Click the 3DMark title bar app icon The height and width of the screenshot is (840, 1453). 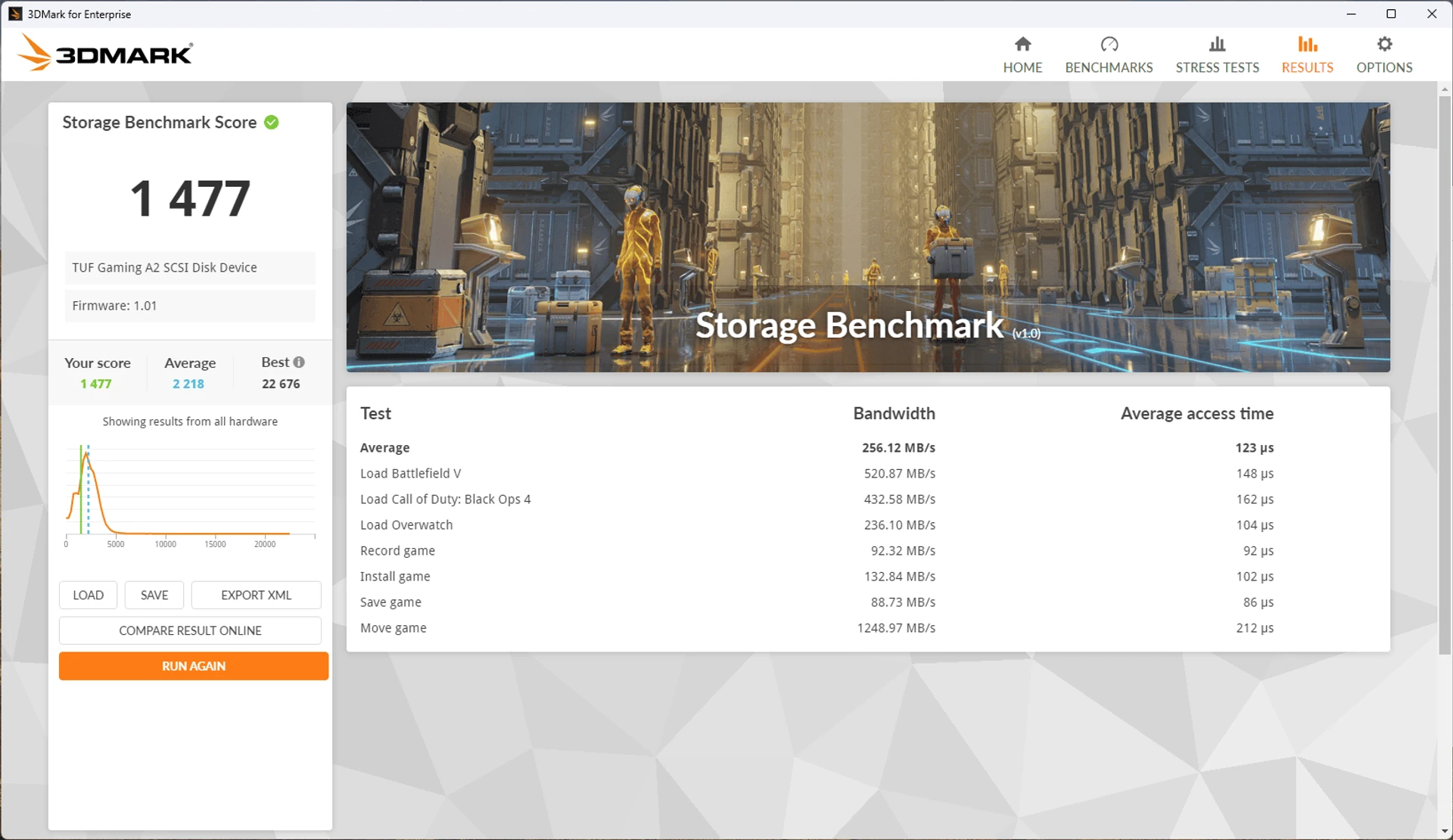coord(14,14)
